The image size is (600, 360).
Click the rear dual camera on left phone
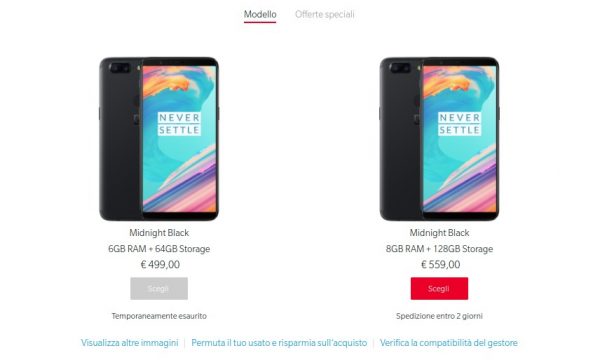119,68
